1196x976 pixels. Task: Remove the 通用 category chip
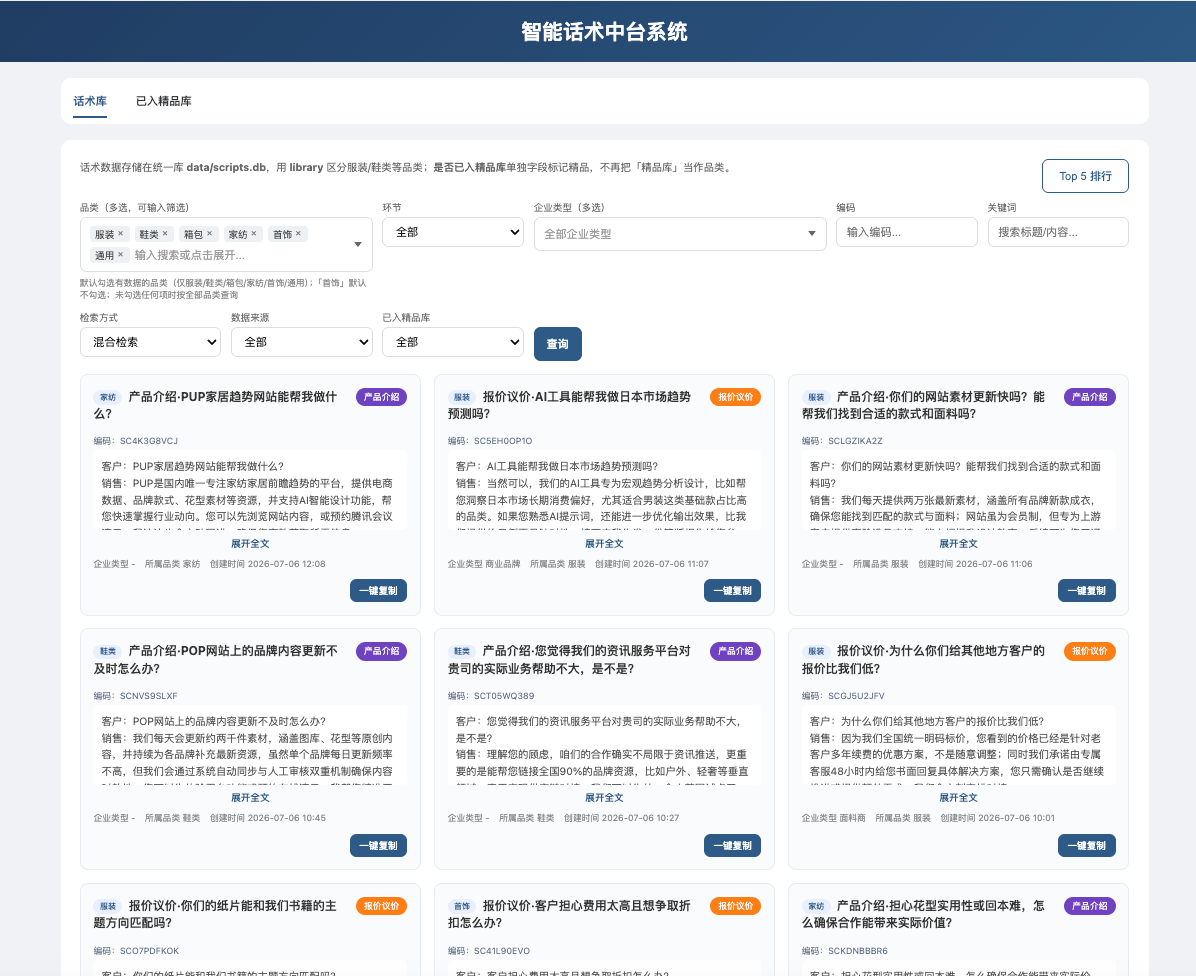(121, 255)
